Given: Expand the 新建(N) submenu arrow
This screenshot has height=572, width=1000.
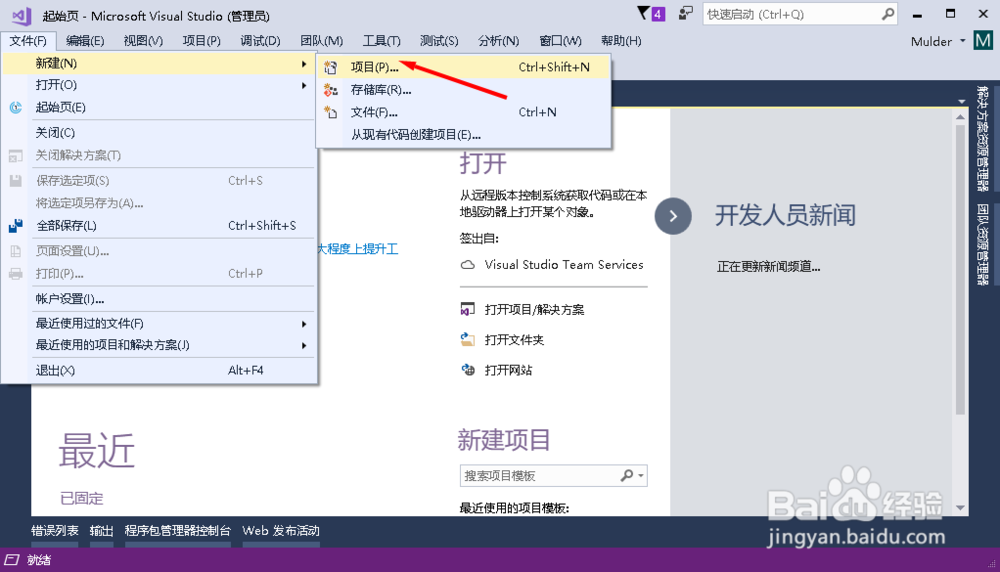Looking at the screenshot, I should tap(304, 64).
